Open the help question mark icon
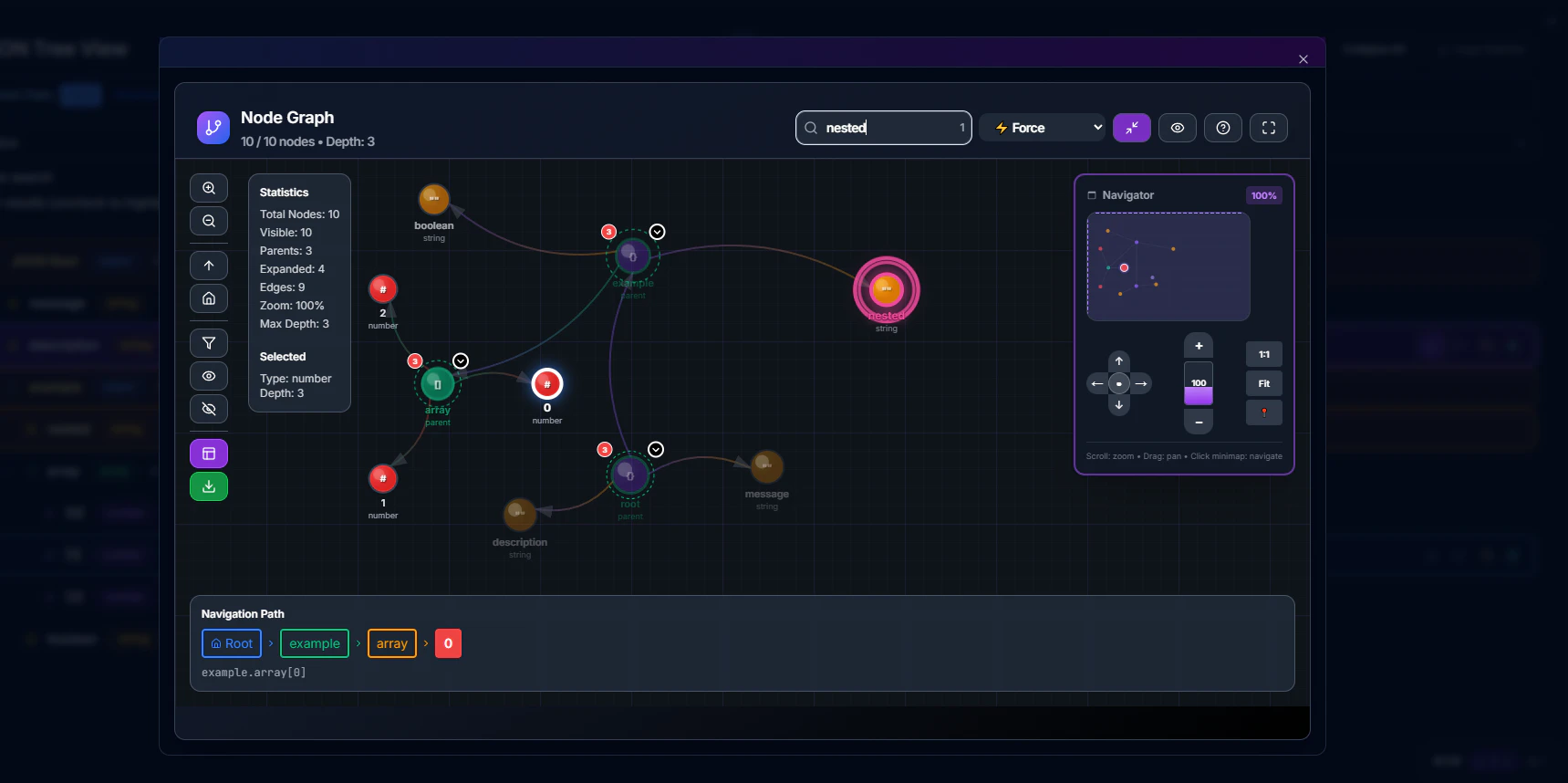 pos(1223,128)
